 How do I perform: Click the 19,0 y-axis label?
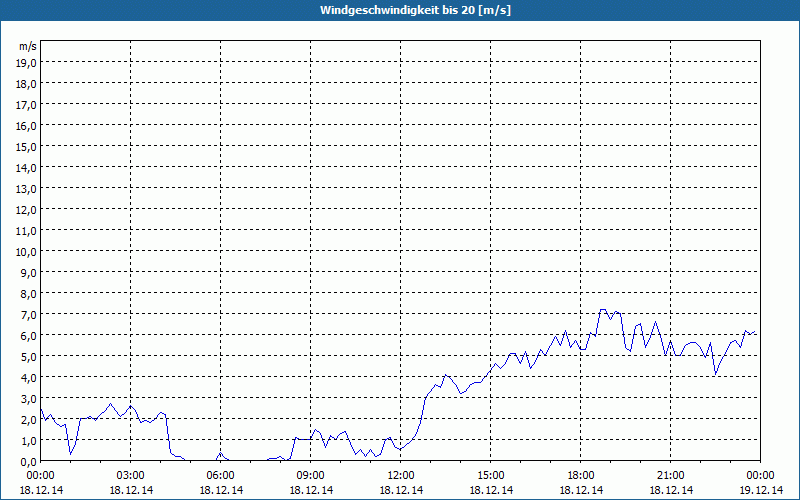[x=28, y=63]
